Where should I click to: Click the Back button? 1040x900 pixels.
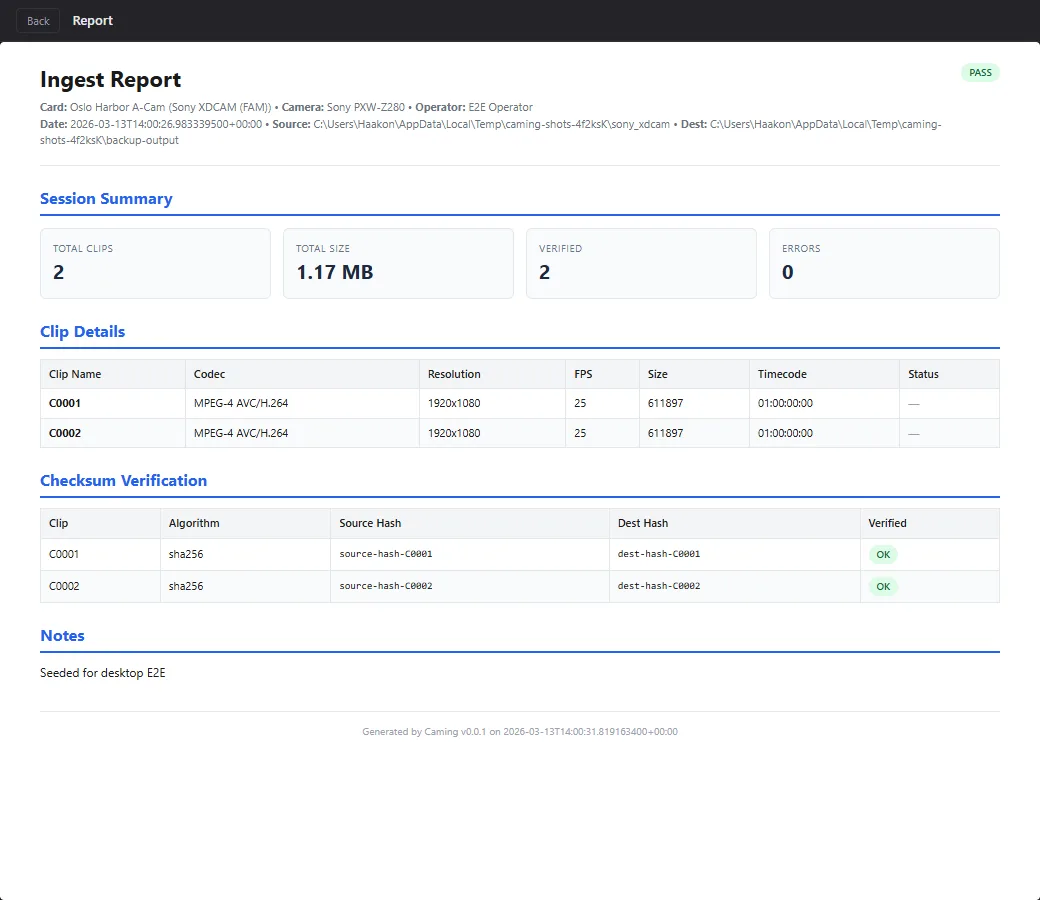37,20
